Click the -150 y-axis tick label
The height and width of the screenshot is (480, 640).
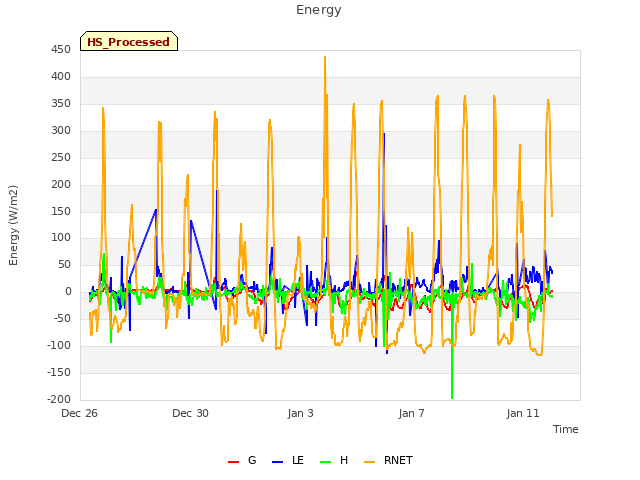tap(59, 373)
